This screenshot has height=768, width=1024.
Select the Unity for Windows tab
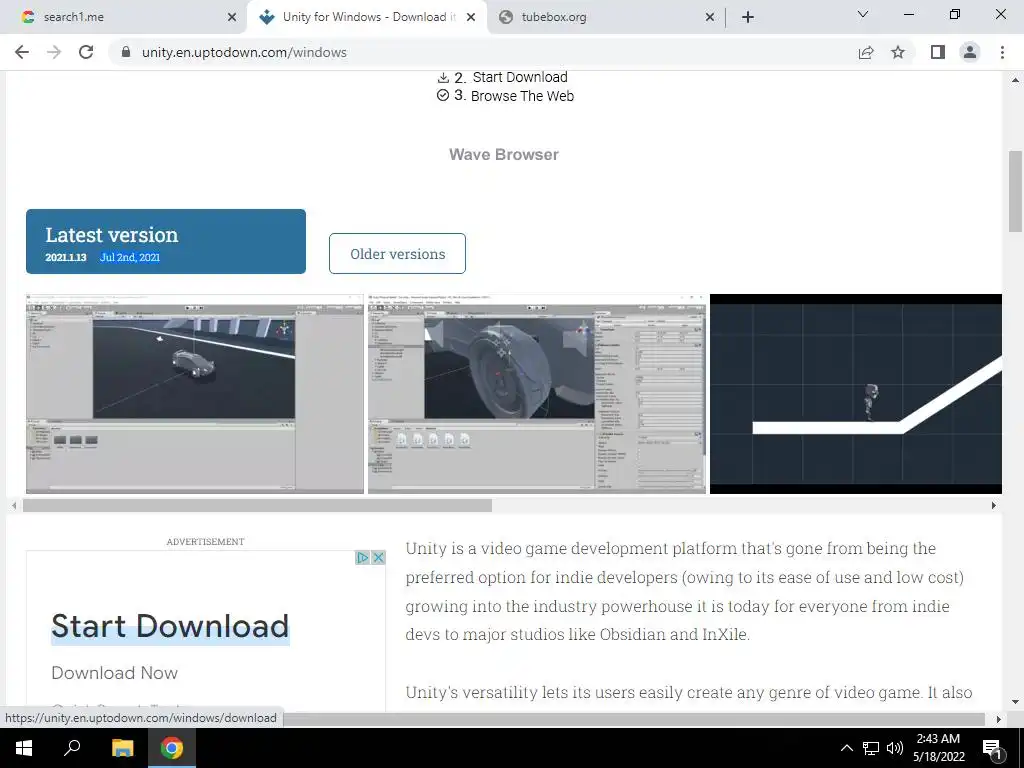coord(369,17)
